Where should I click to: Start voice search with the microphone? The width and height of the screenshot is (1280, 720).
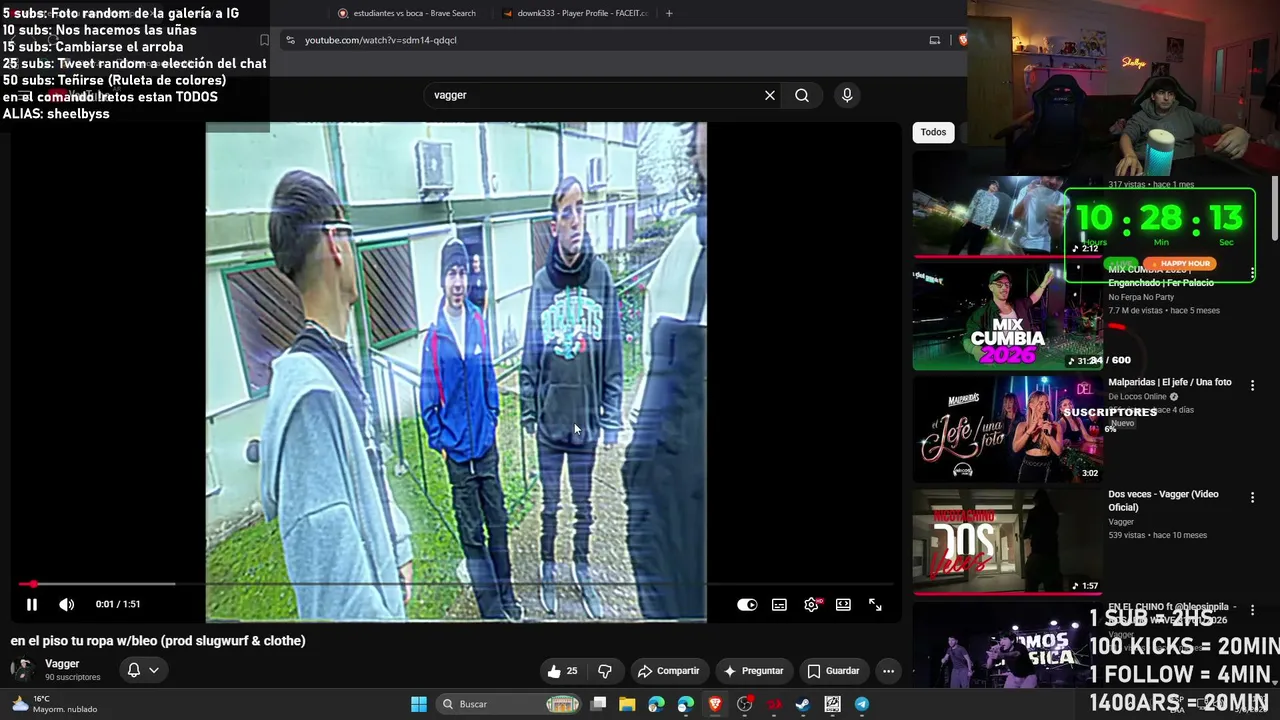point(847,95)
